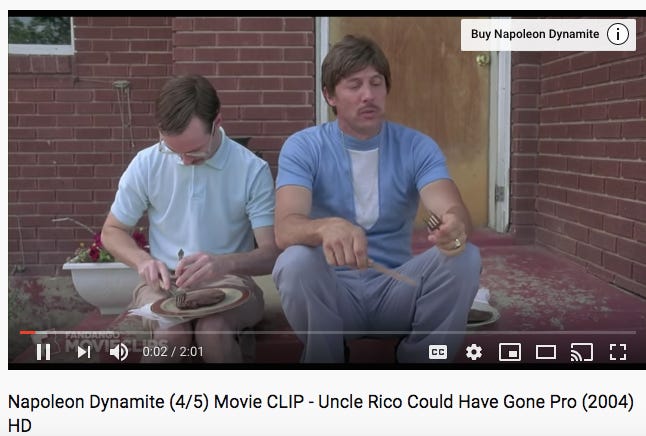Pause the video playback

pyautogui.click(x=43, y=352)
